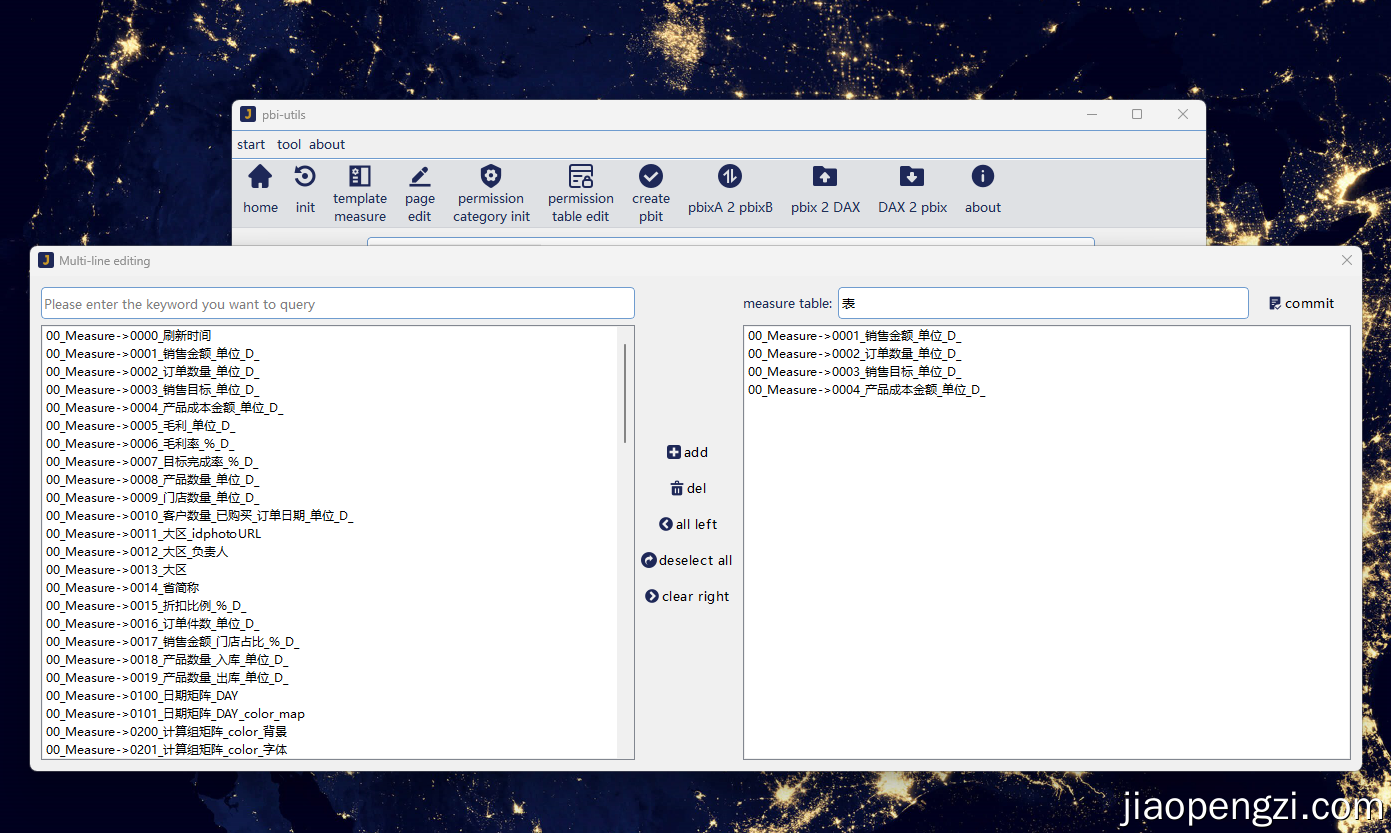Click the commit button
Screen dimensions: 1391x833
[x=1301, y=303]
